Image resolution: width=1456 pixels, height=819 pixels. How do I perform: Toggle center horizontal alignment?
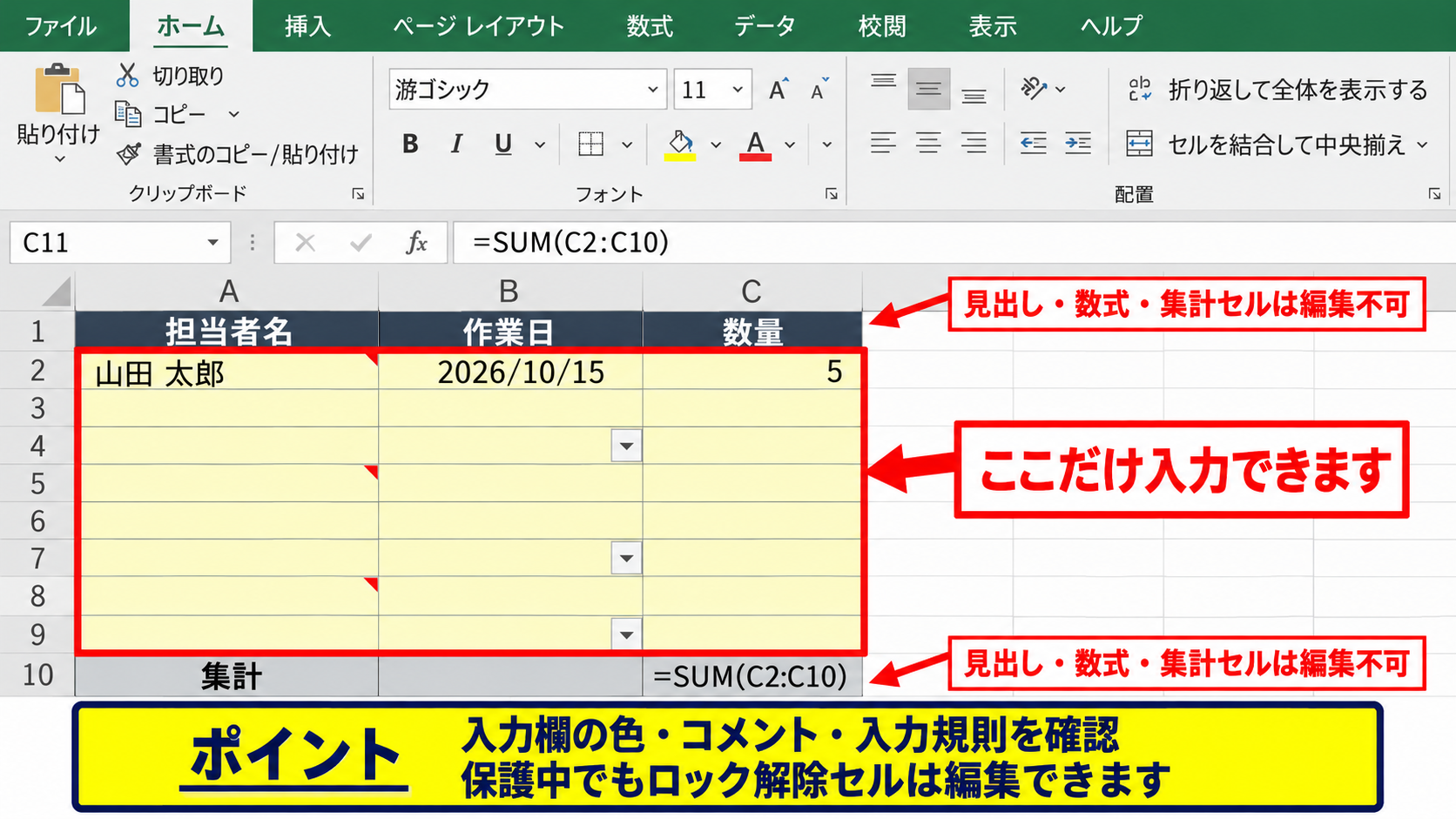click(x=928, y=144)
